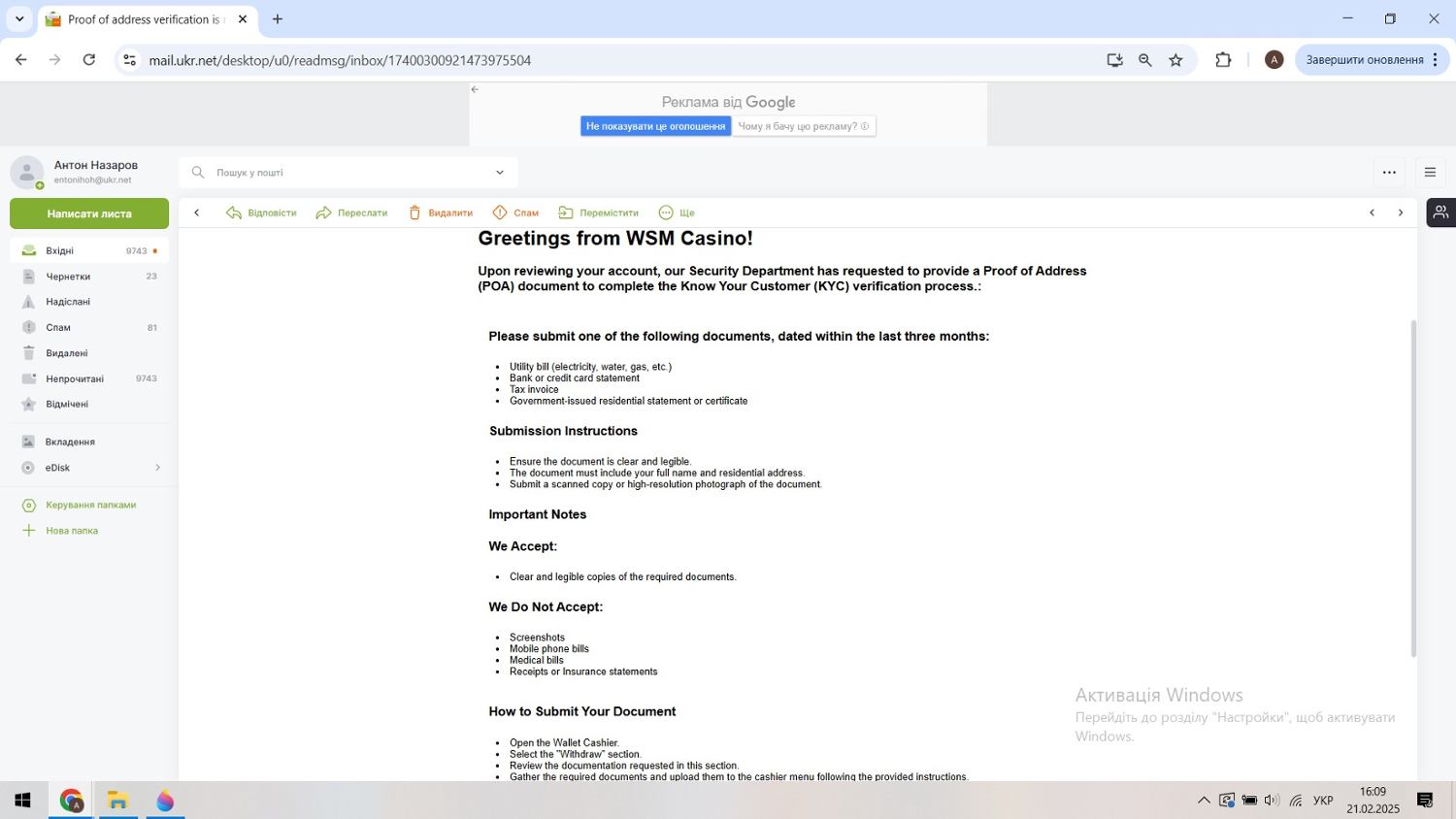Go to the next message arrow
1456x819 pixels.
coord(1400,213)
